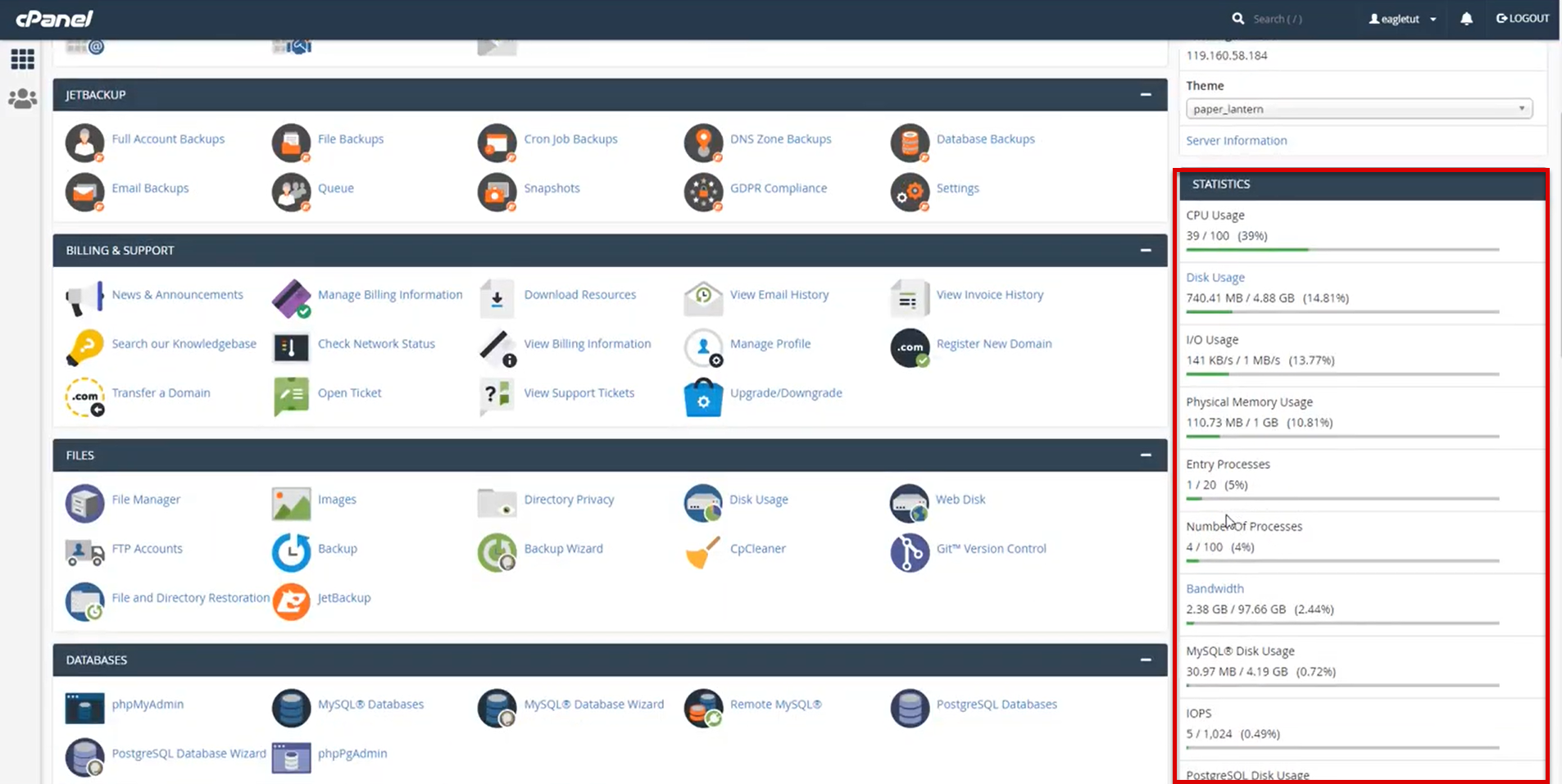The height and width of the screenshot is (784, 1562).
Task: Click the home grid icon in sidebar
Action: [x=22, y=59]
